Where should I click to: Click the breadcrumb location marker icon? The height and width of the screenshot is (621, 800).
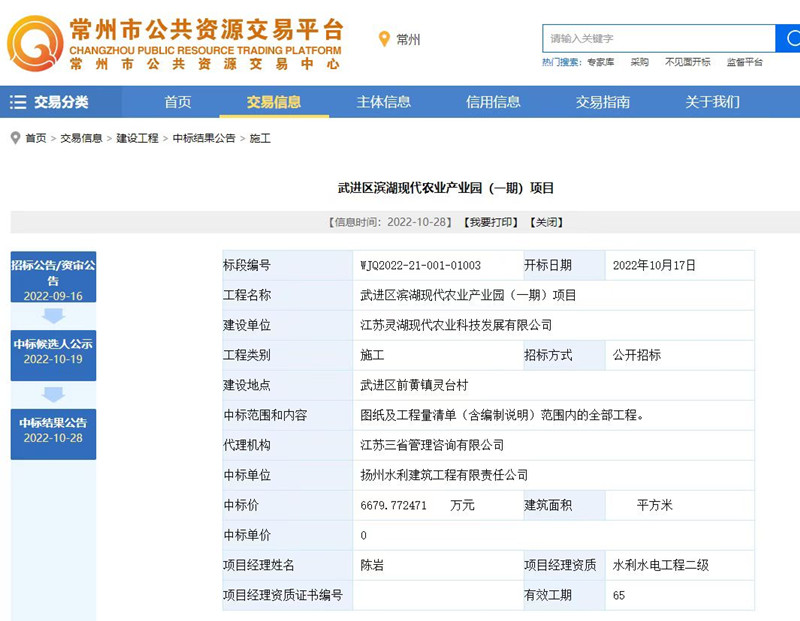pos(15,138)
